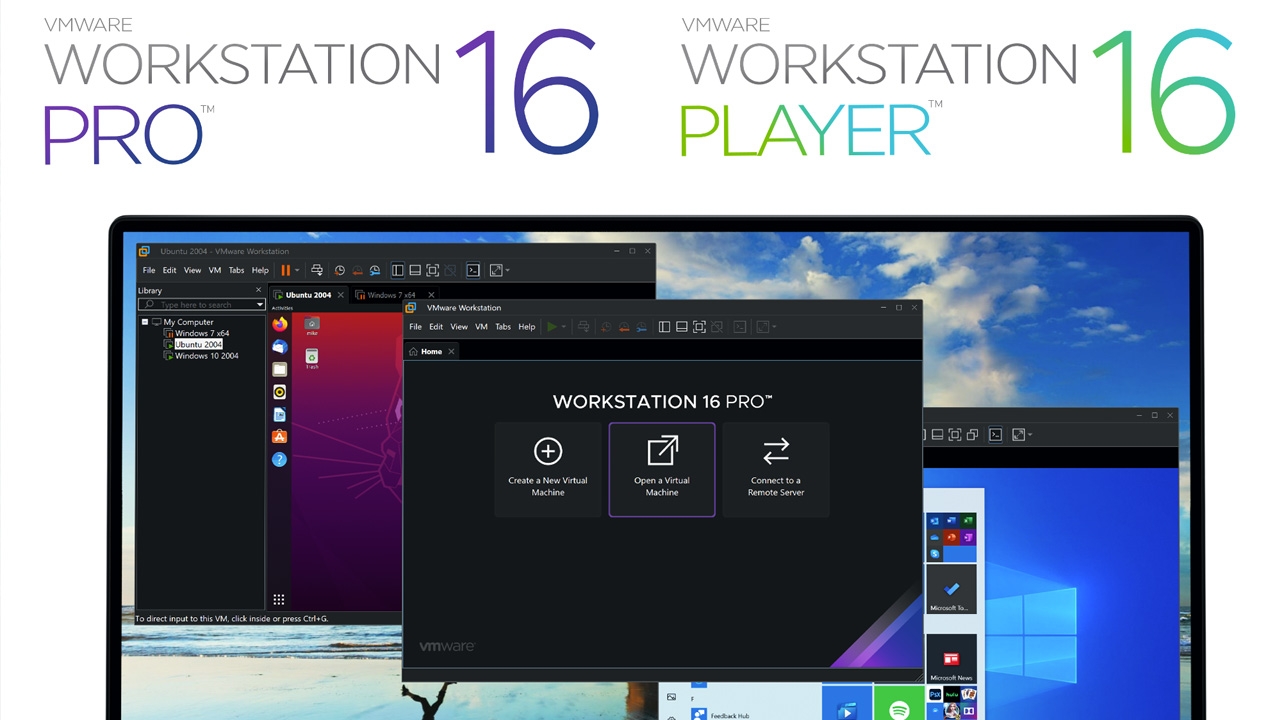
Task: Revert to snapshot icon in Ubuntu 2004 window
Action: pos(358,270)
